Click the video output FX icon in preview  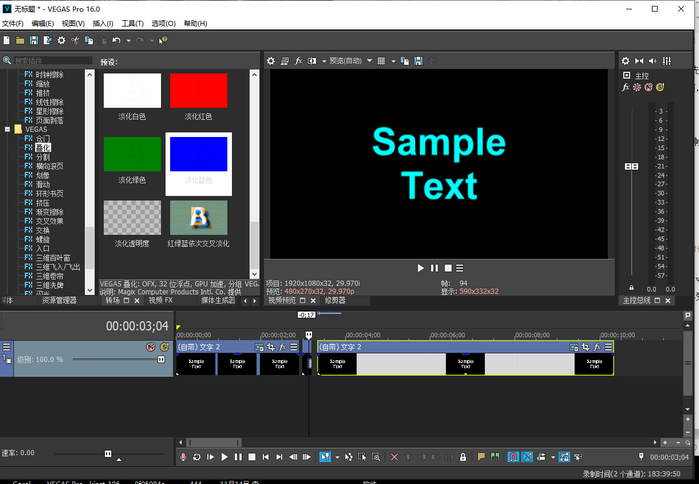coord(299,61)
